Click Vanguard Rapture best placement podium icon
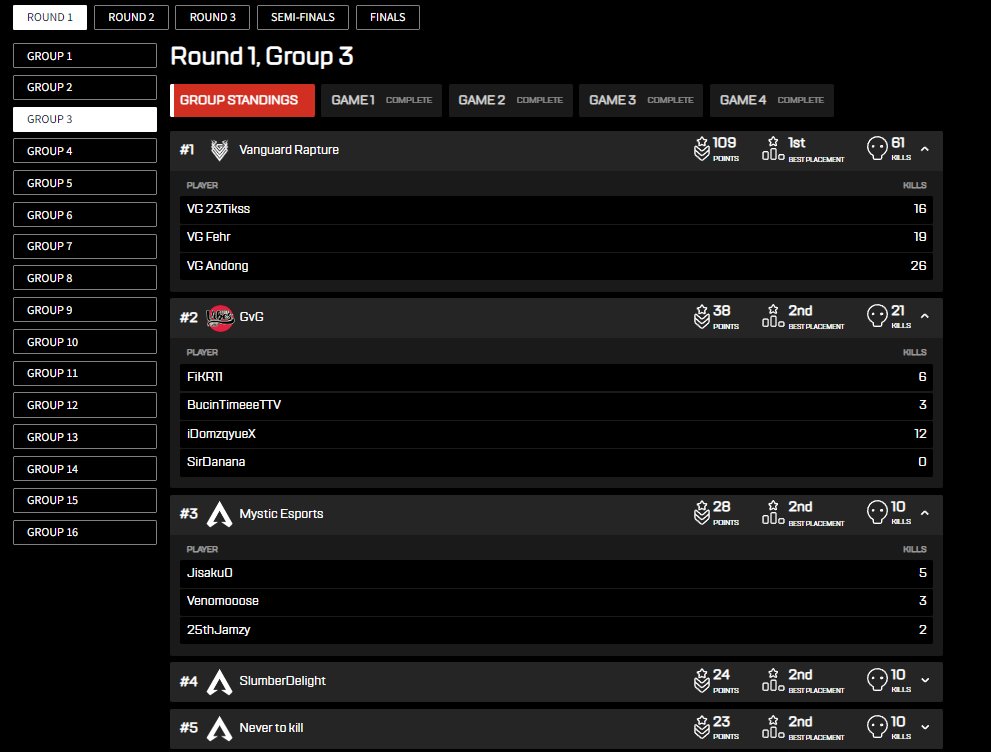Screen dimensions: 991x752 pos(773,149)
